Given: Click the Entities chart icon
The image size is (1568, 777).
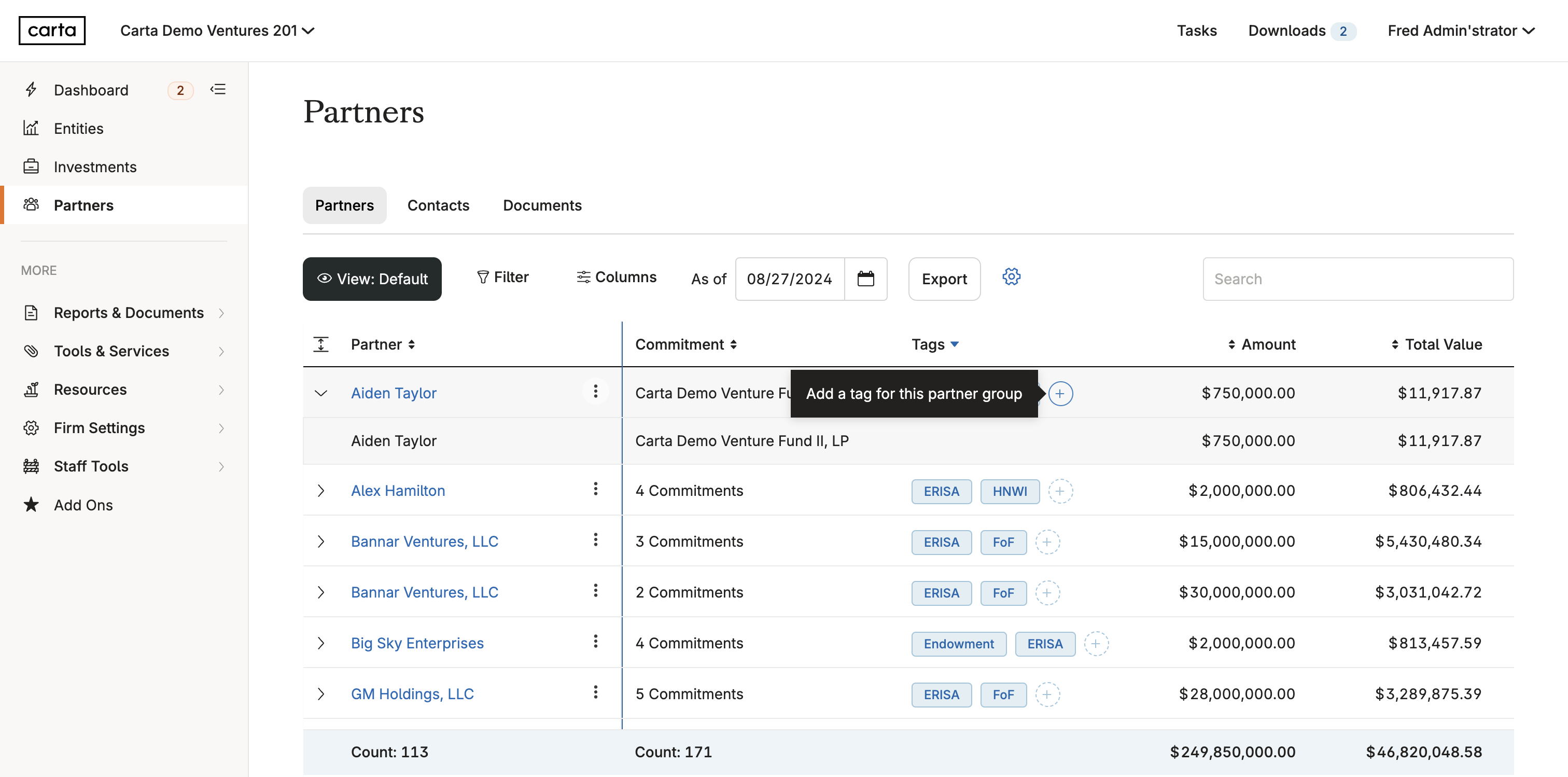Looking at the screenshot, I should tap(31, 128).
